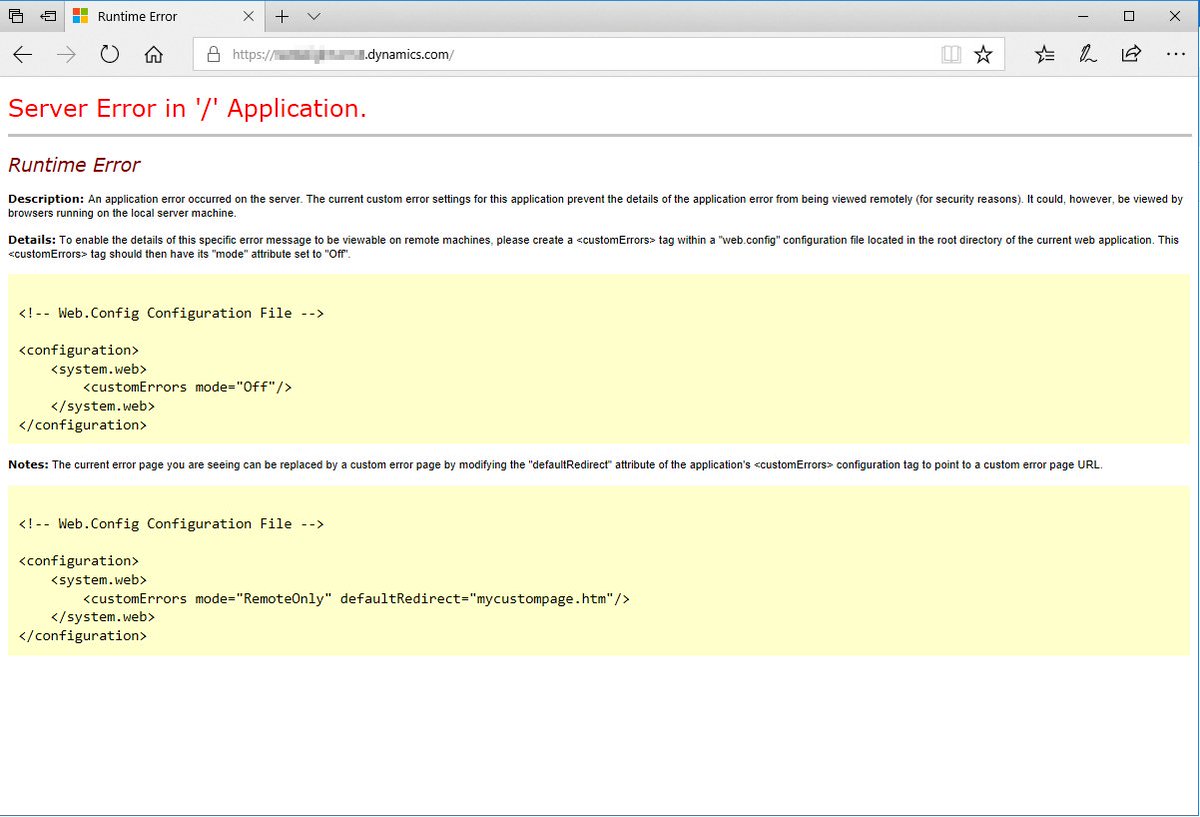
Task: Share this page icon
Action: click(1131, 54)
